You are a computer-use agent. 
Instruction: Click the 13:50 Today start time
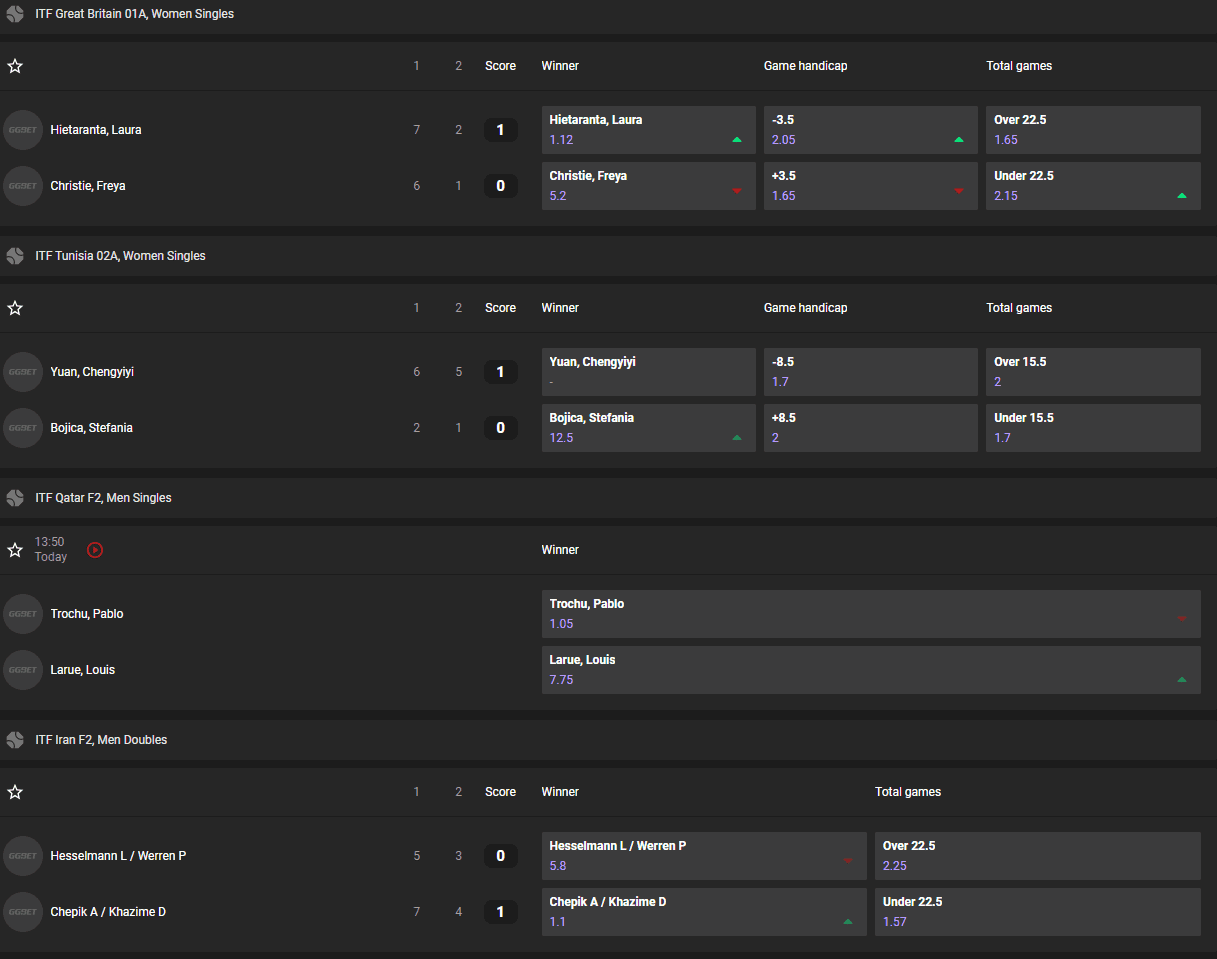click(x=50, y=549)
